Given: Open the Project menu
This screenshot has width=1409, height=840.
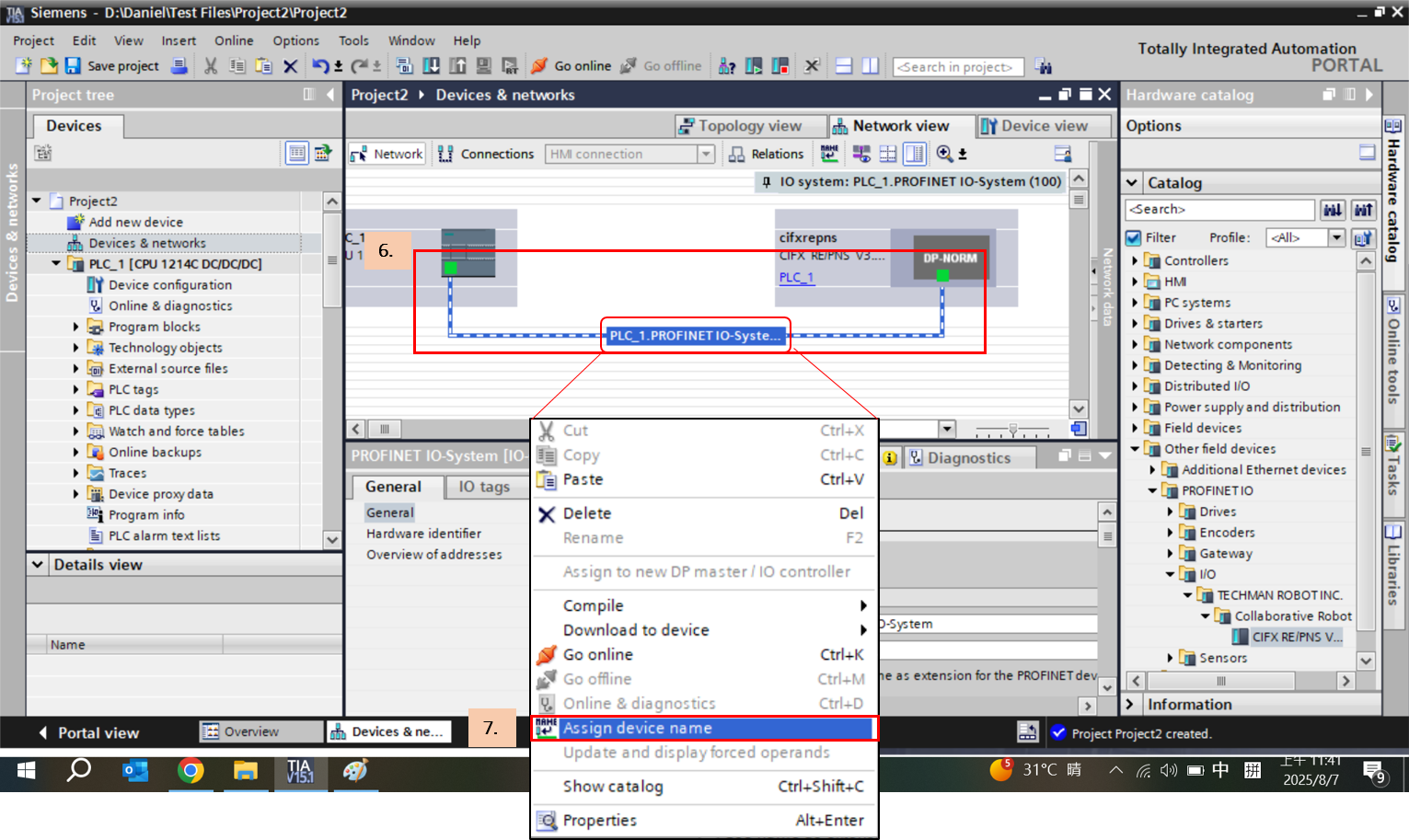Looking at the screenshot, I should pyautogui.click(x=33, y=40).
